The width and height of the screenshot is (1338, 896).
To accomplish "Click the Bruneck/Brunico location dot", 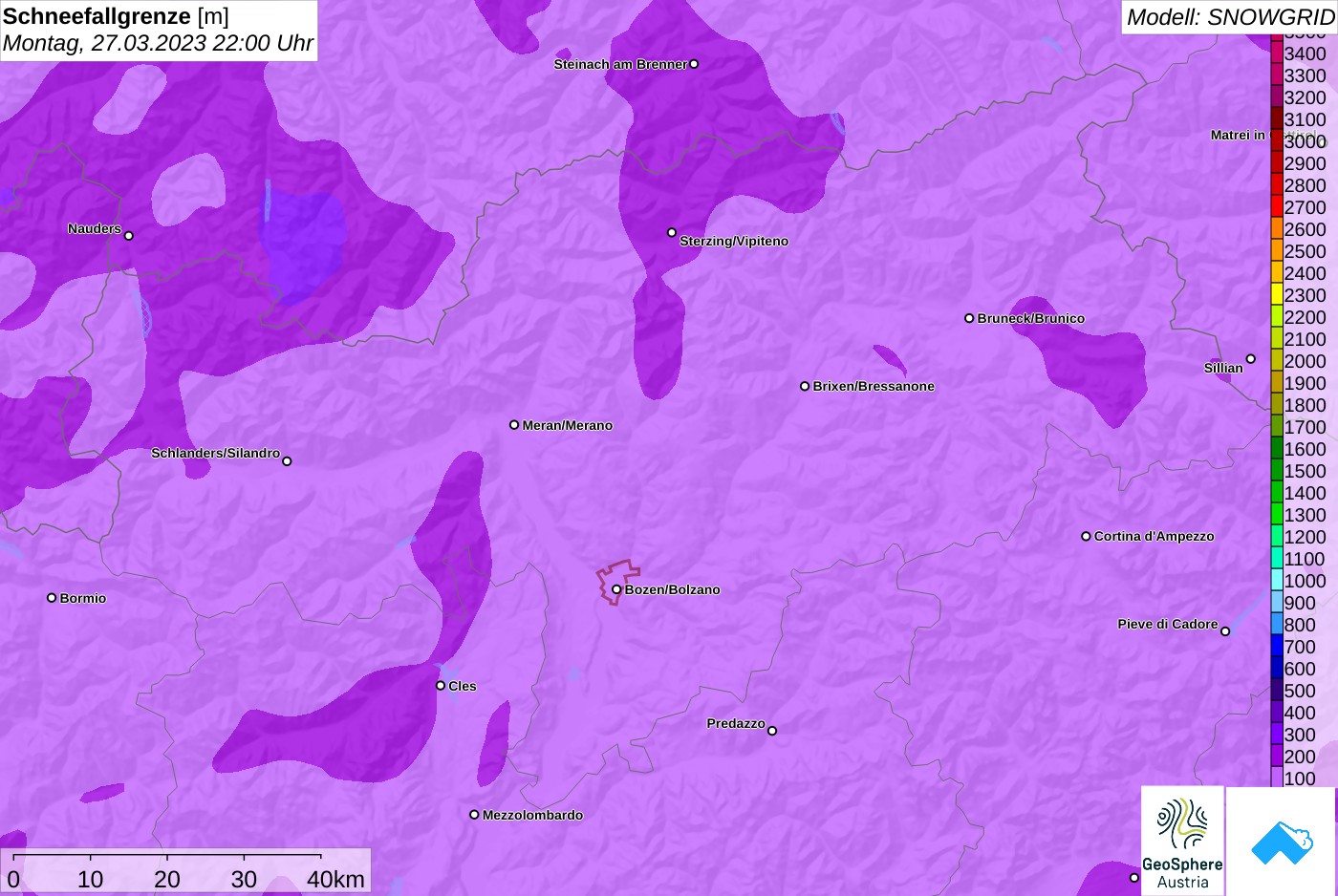I will click(x=969, y=318).
